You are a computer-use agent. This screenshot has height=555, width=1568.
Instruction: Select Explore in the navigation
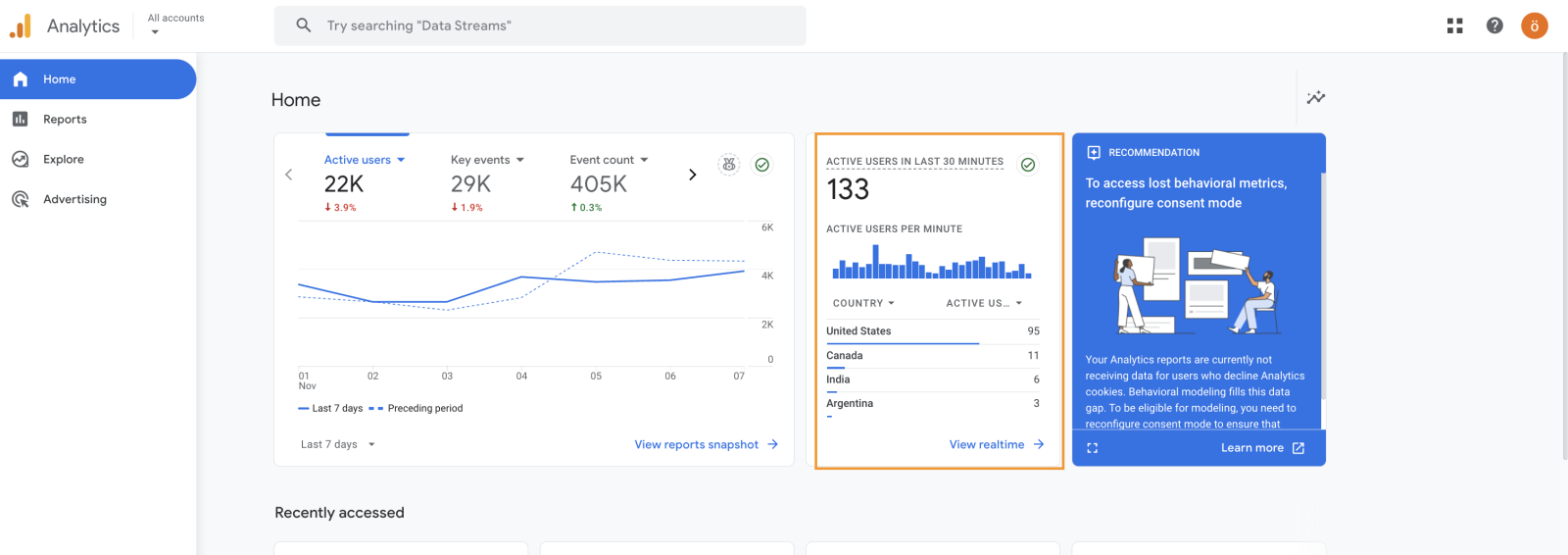pyautogui.click(x=98, y=159)
